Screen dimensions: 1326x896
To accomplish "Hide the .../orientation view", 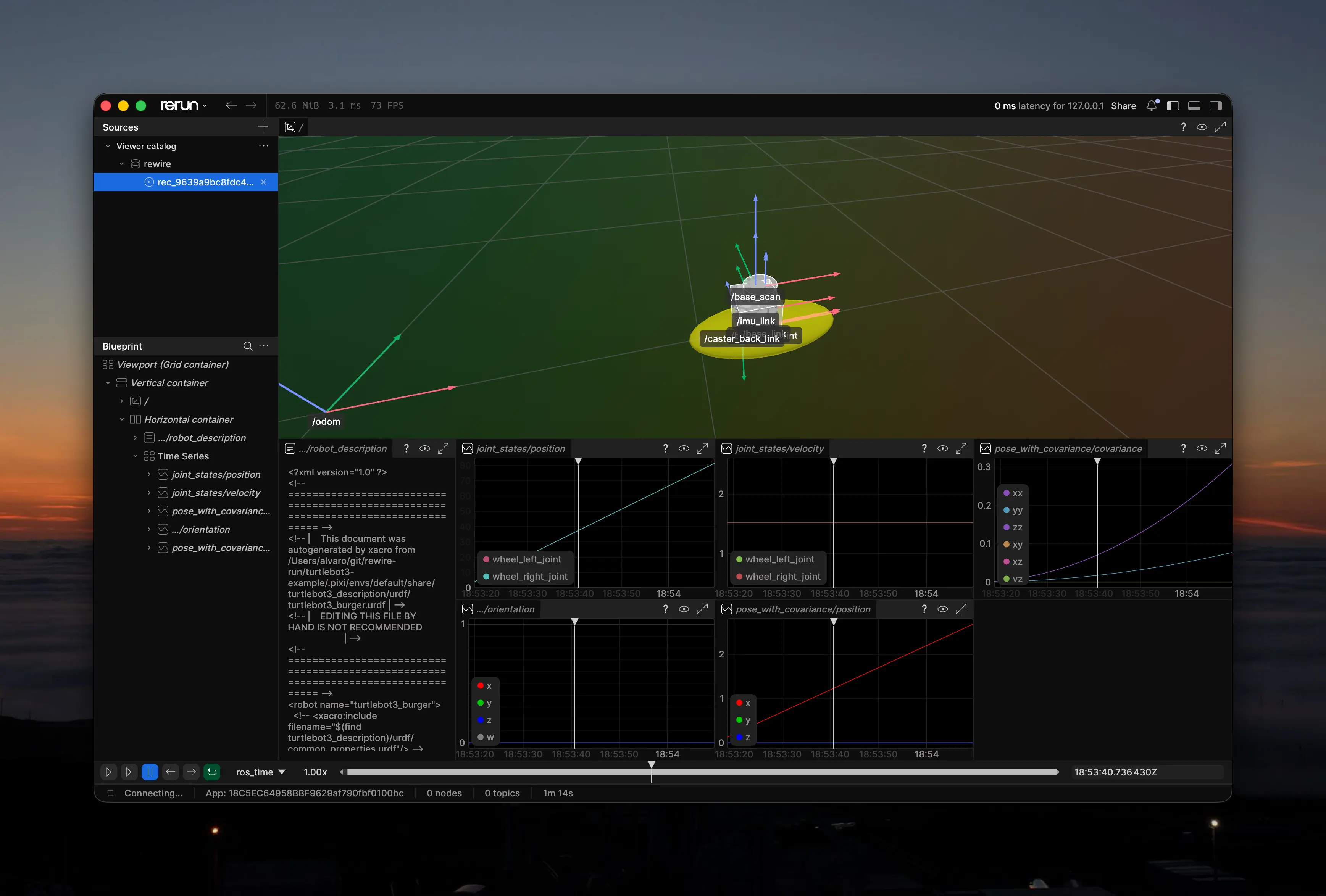I will 684,609.
